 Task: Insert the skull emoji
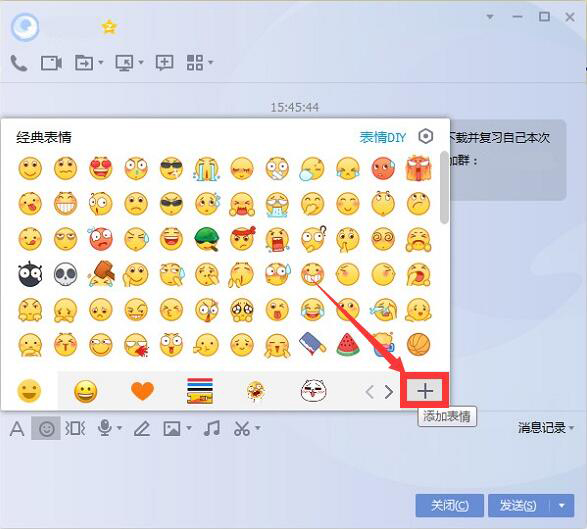[66, 274]
